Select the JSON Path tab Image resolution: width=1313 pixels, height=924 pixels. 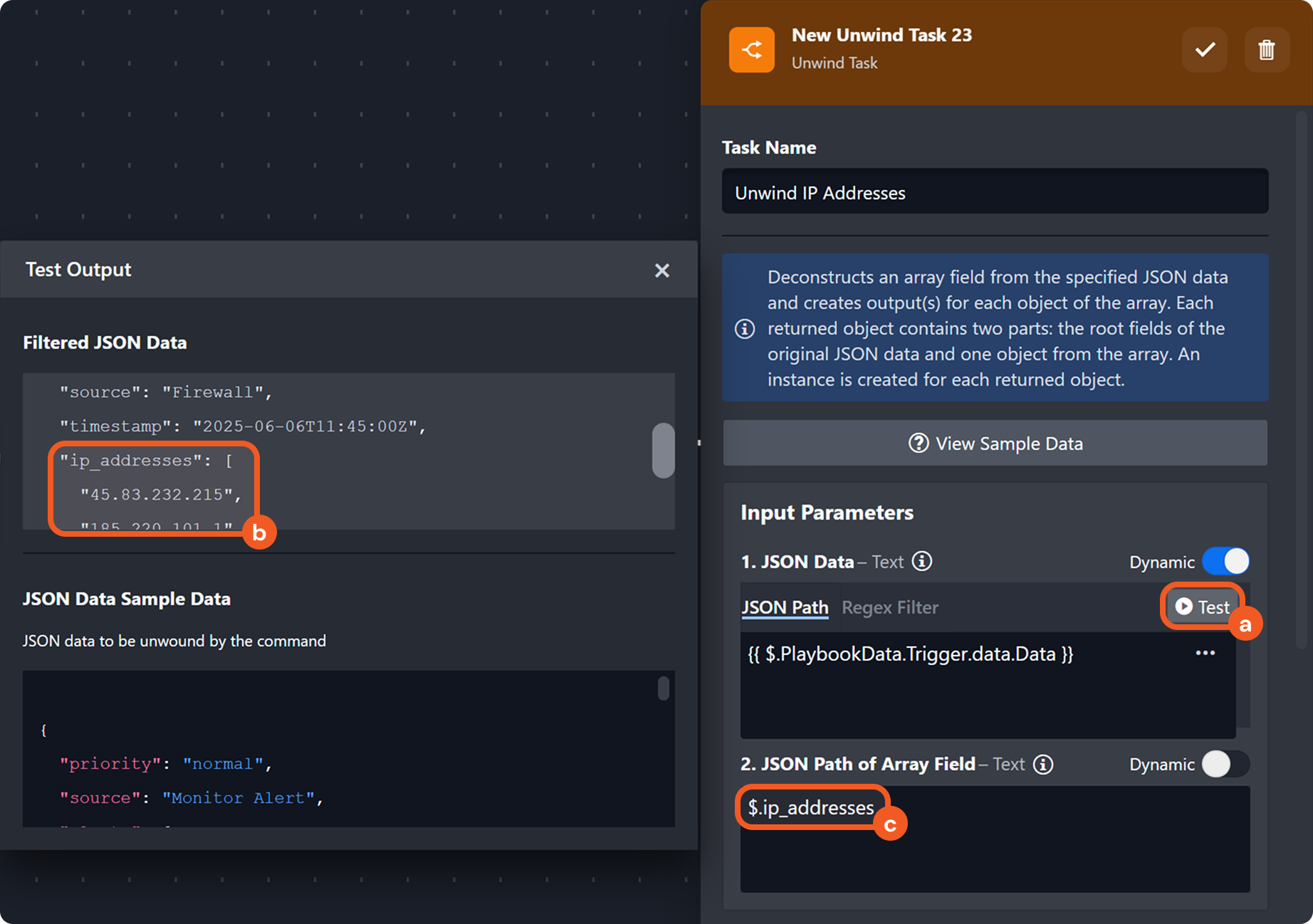click(x=785, y=608)
